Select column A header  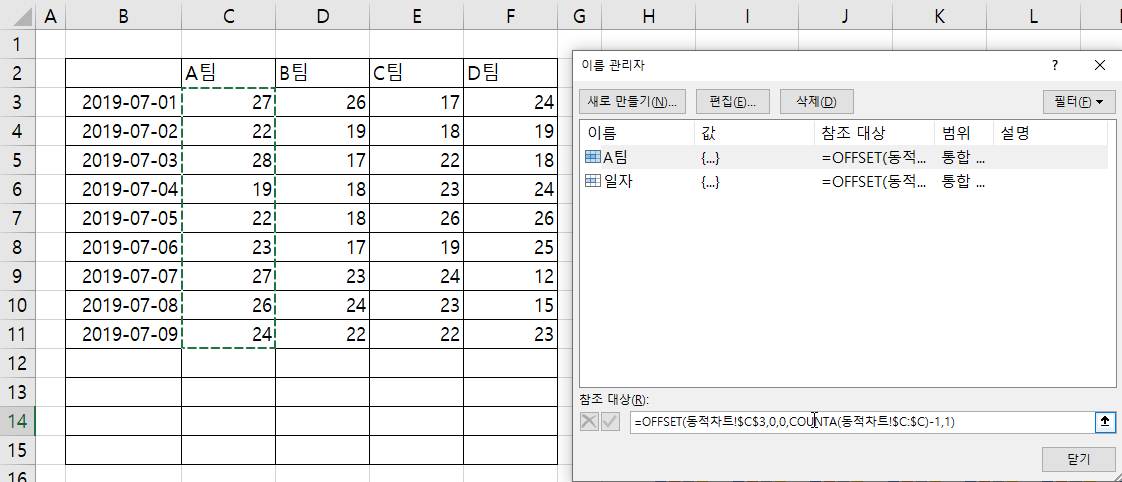click(50, 17)
